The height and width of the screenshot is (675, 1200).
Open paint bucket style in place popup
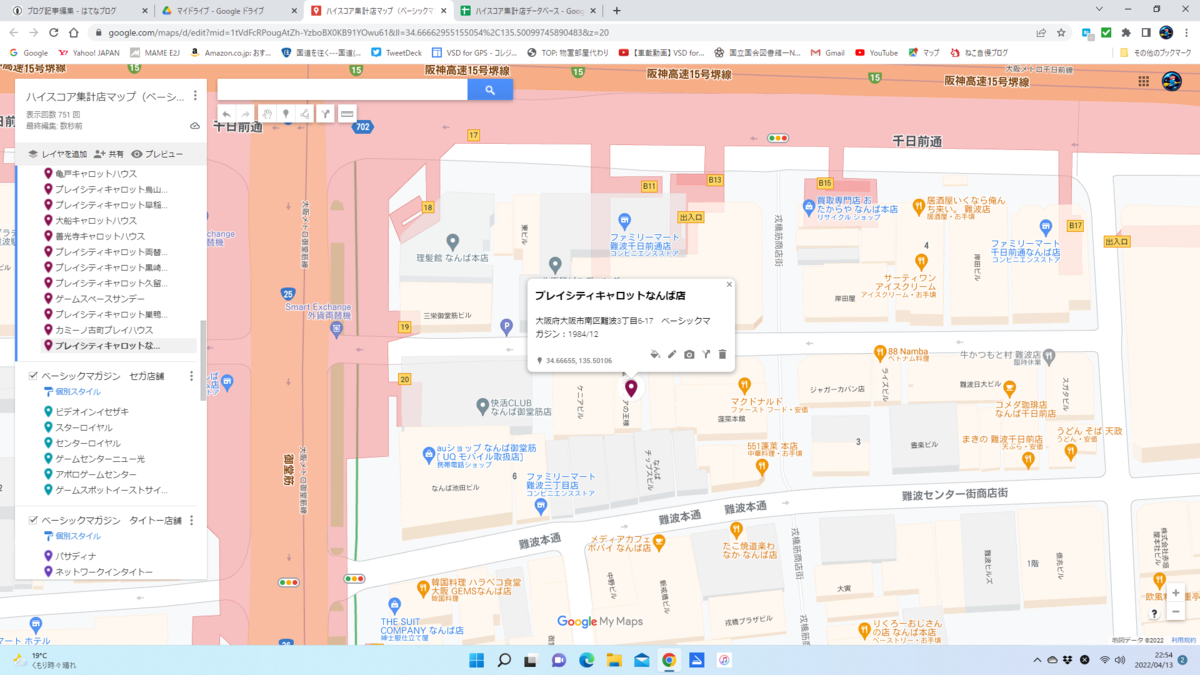[655, 354]
